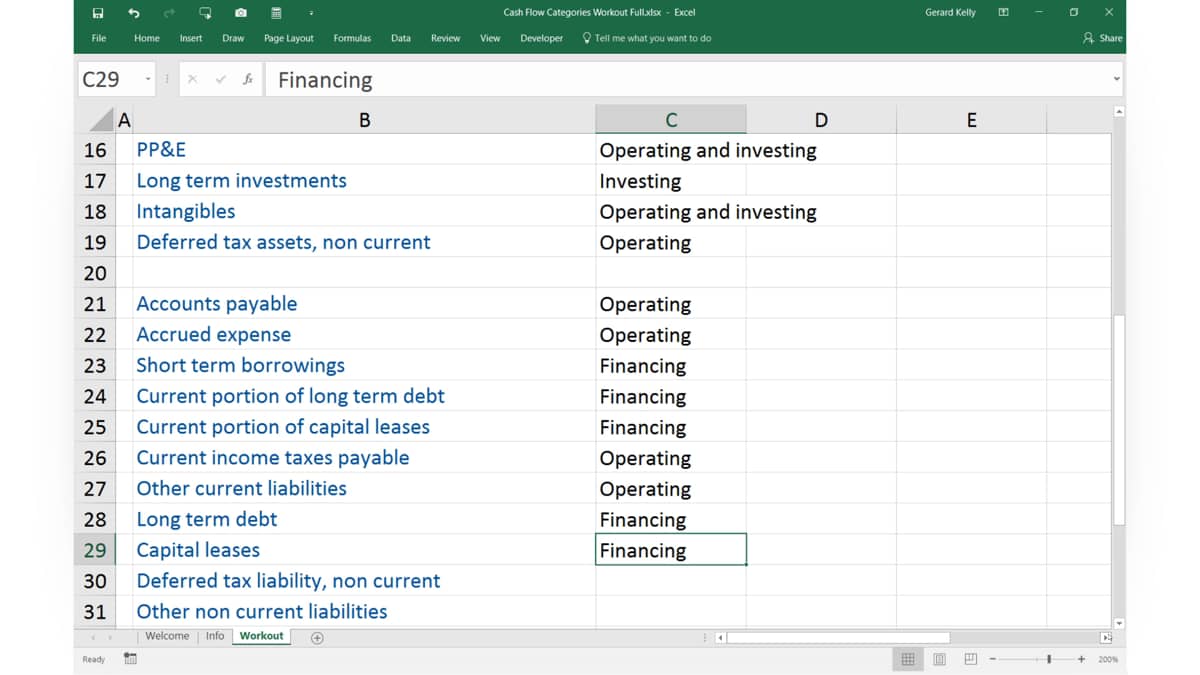Click the camera icon in Quick Access Toolbar
The height and width of the screenshot is (675, 1200).
coord(241,13)
